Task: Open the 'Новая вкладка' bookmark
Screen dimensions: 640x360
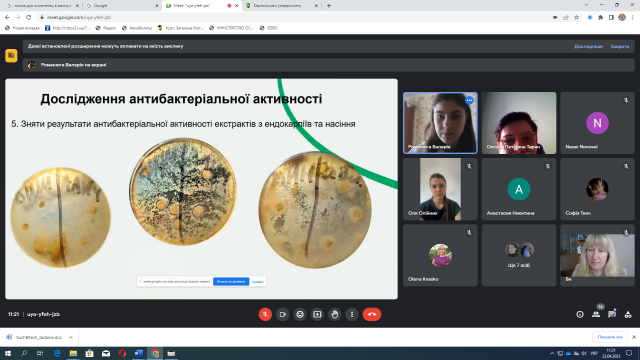Action: pyautogui.click(x=22, y=28)
